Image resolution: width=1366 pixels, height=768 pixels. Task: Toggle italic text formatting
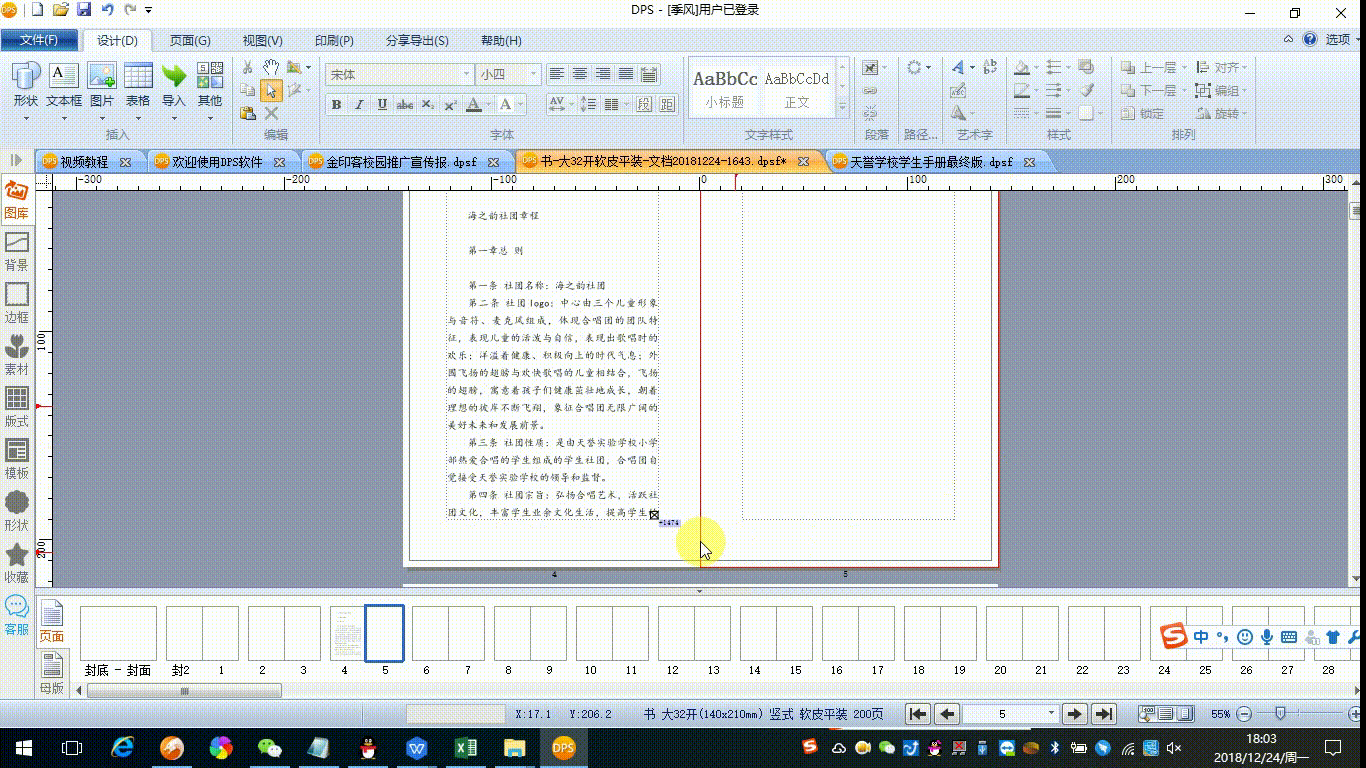[x=360, y=105]
